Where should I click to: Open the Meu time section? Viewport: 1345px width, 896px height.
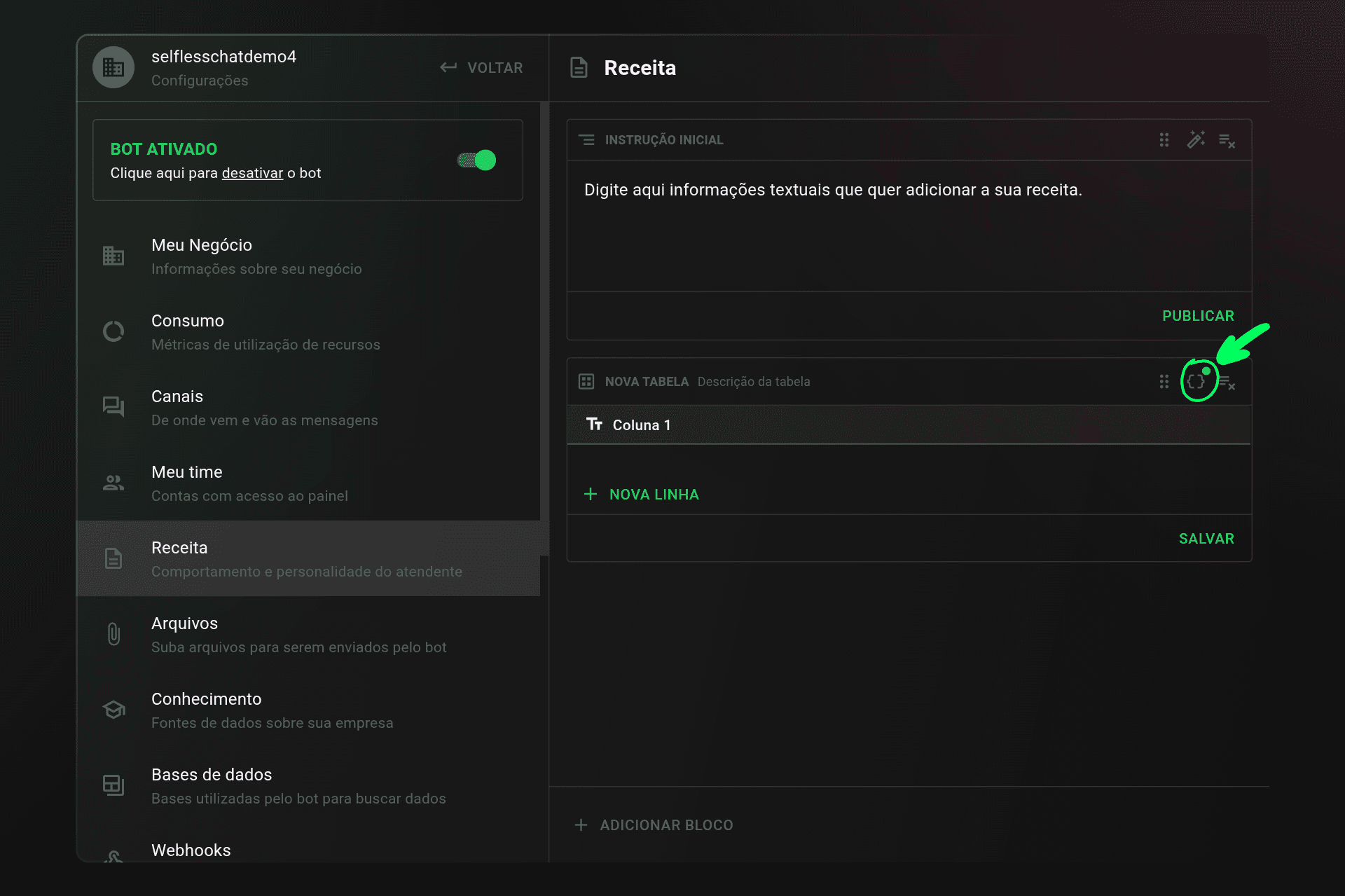(x=308, y=483)
